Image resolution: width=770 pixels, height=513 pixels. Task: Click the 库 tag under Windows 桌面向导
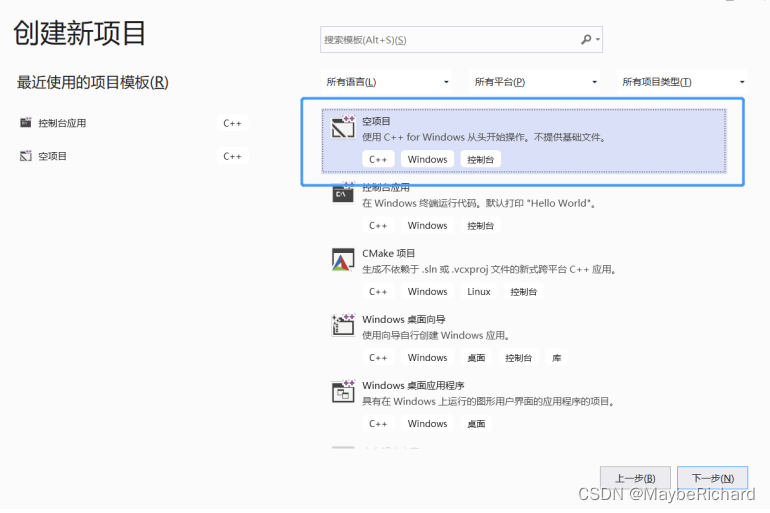pyautogui.click(x=556, y=358)
